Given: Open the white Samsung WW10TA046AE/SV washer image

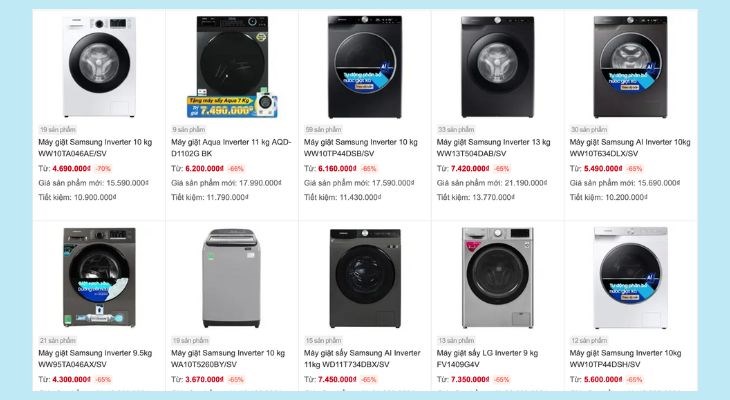Looking at the screenshot, I should (x=99, y=67).
